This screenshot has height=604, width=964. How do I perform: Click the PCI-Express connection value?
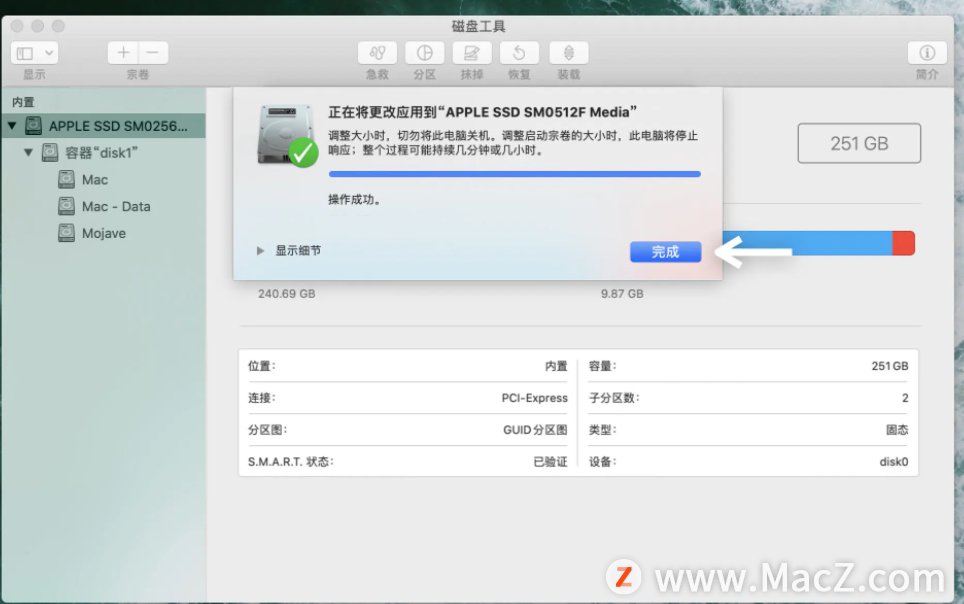coord(534,398)
